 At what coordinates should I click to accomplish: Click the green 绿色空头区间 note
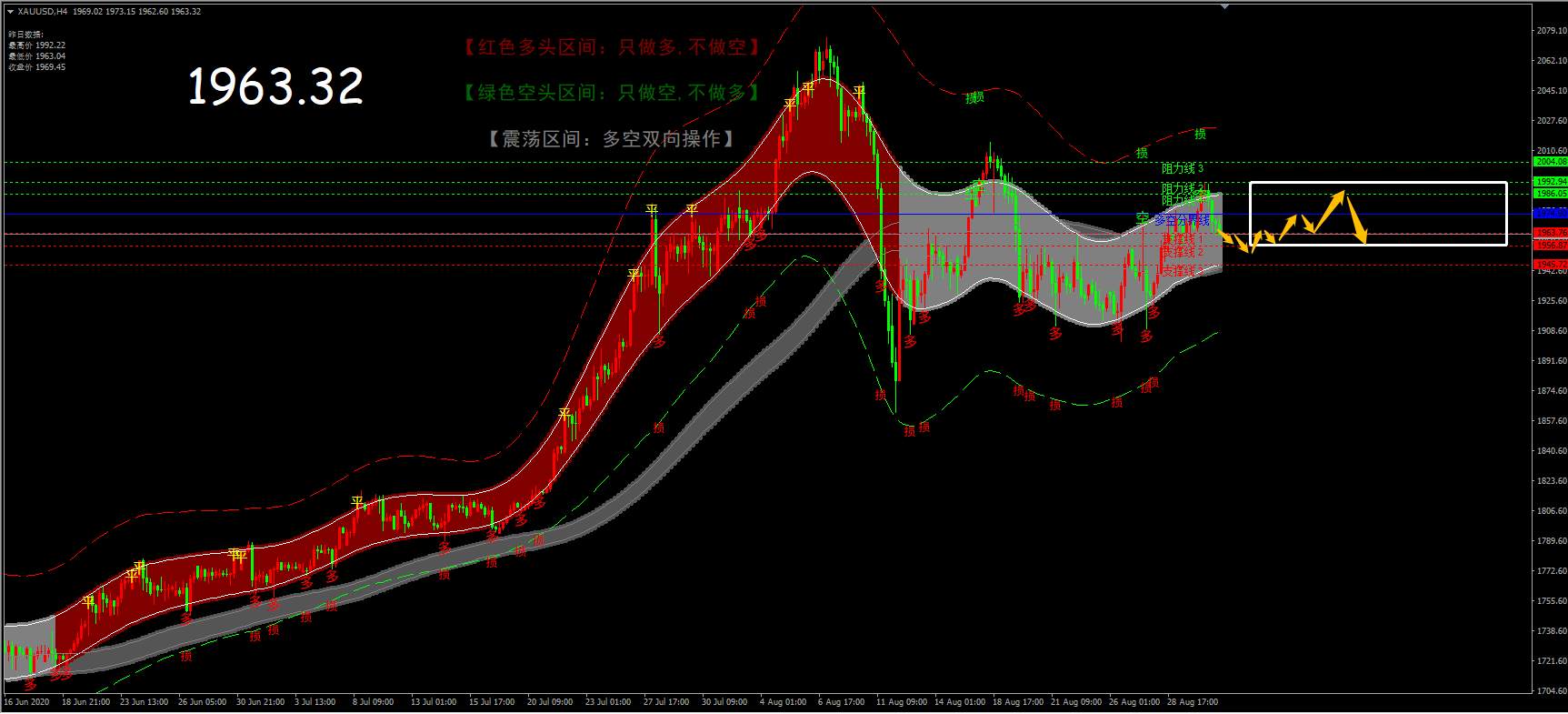click(x=611, y=93)
